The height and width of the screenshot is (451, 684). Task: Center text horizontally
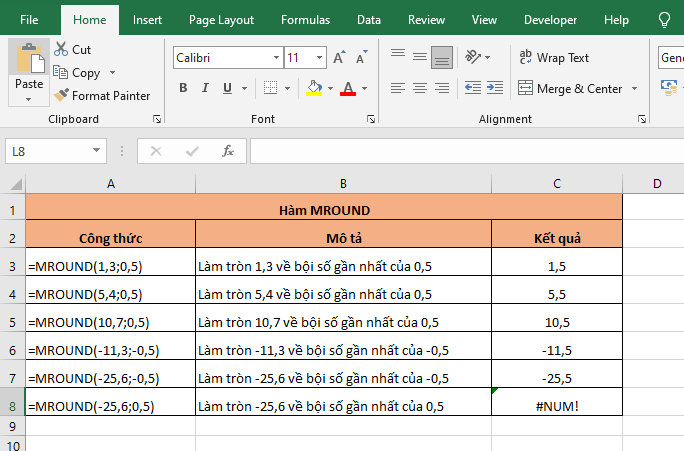point(420,88)
